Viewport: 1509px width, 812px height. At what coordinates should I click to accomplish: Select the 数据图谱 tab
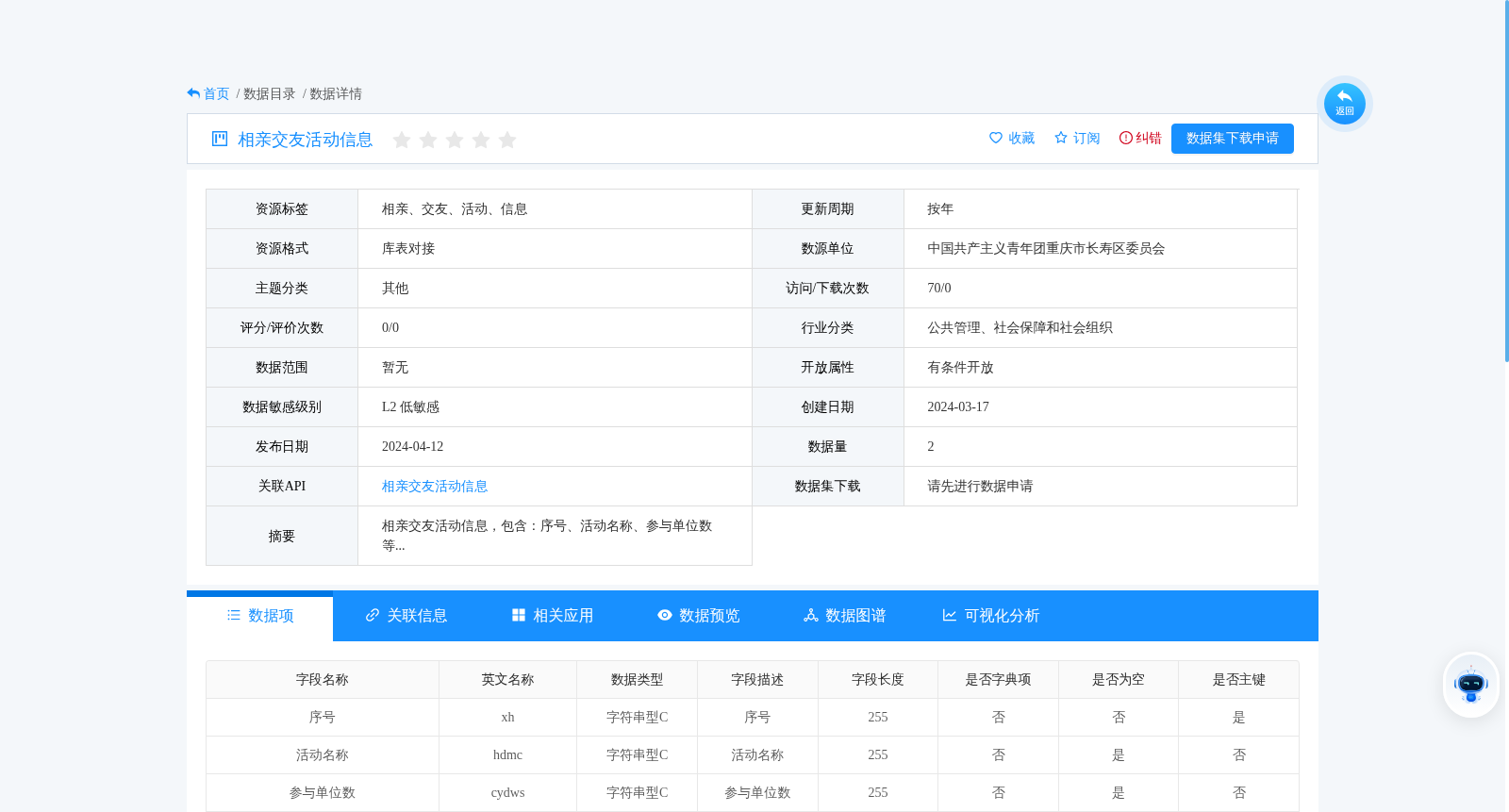click(845, 616)
